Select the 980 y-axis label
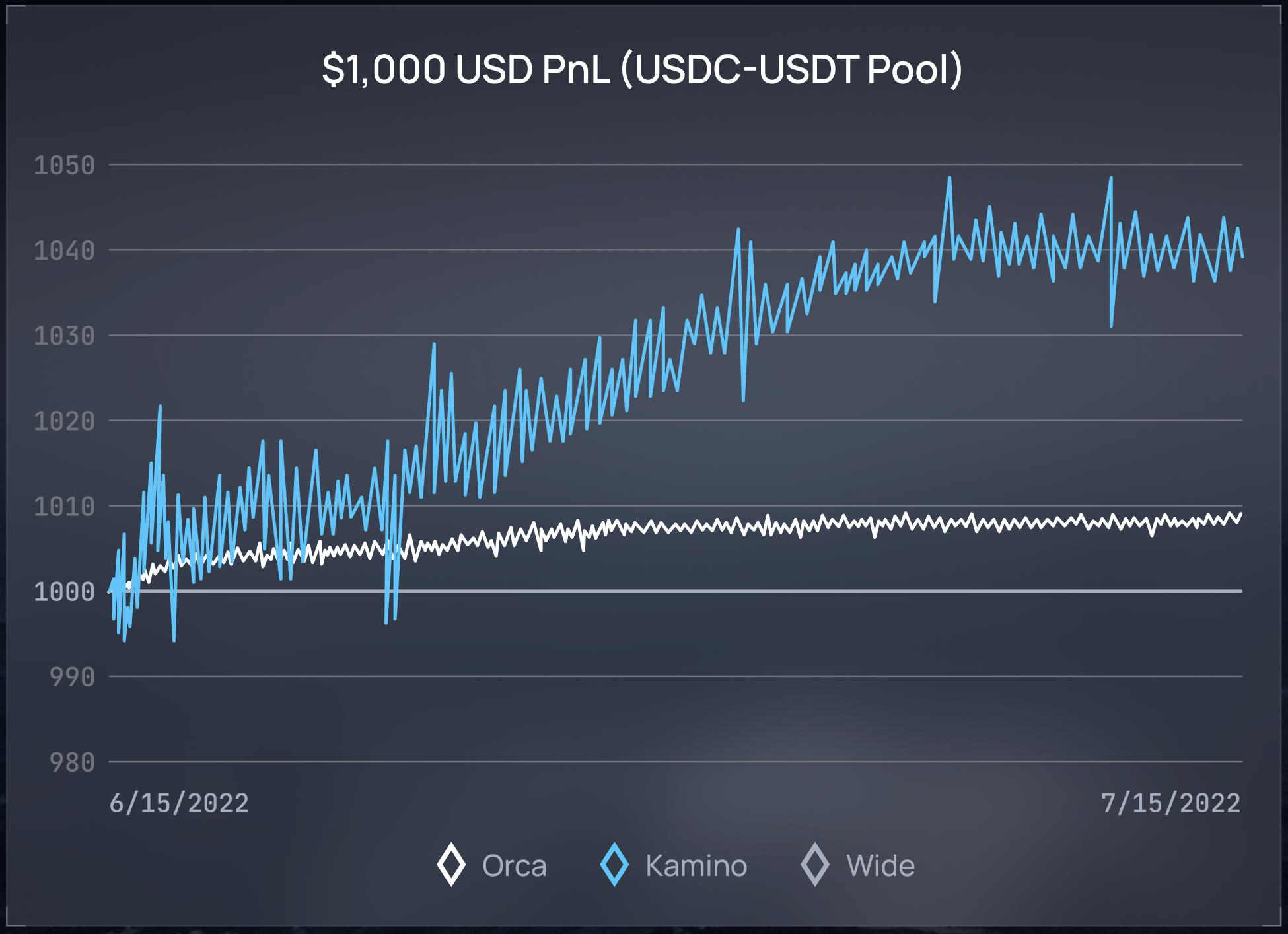The width and height of the screenshot is (1288, 934). [x=72, y=763]
